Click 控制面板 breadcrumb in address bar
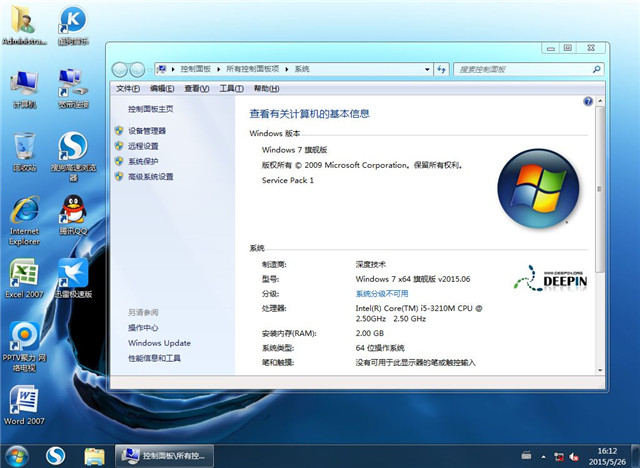Viewport: 640px width, 468px height. coord(196,69)
